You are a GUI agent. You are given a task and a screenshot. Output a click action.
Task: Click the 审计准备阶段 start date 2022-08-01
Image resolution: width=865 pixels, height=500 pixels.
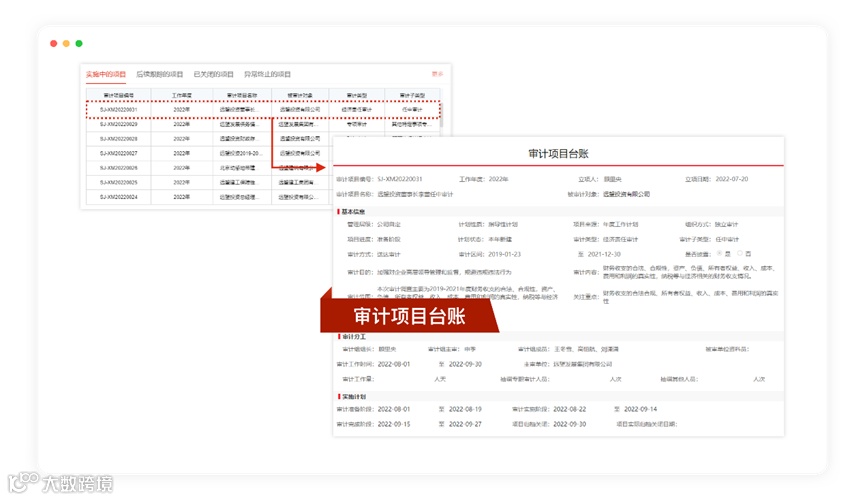pos(394,409)
